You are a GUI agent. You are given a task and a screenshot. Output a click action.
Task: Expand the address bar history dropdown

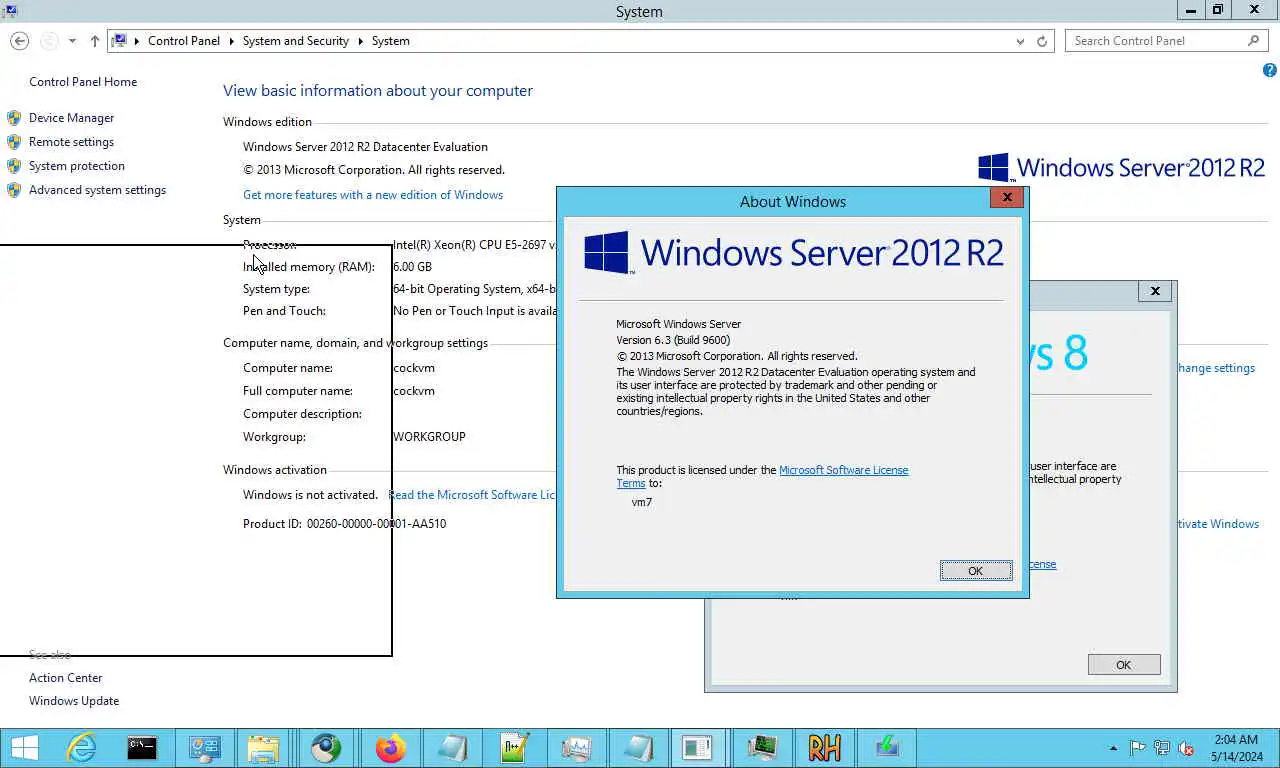pyautogui.click(x=1020, y=41)
